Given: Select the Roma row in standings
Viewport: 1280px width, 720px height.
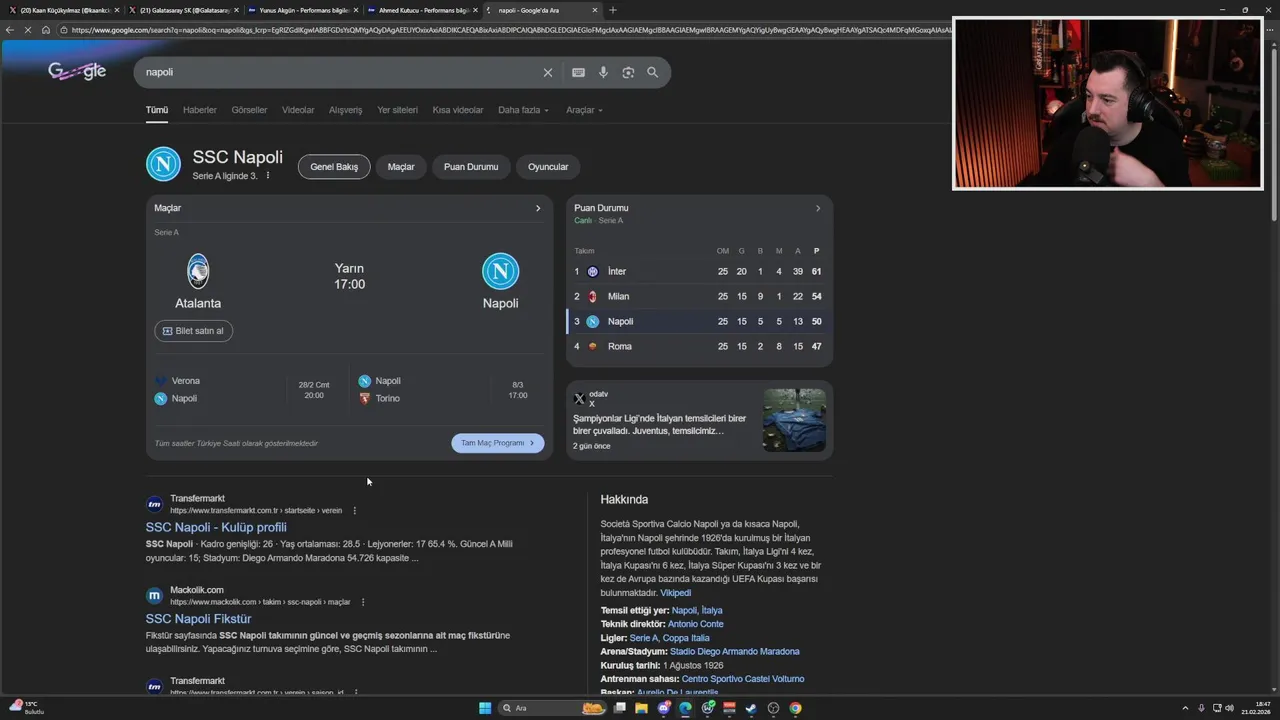Looking at the screenshot, I should [699, 346].
